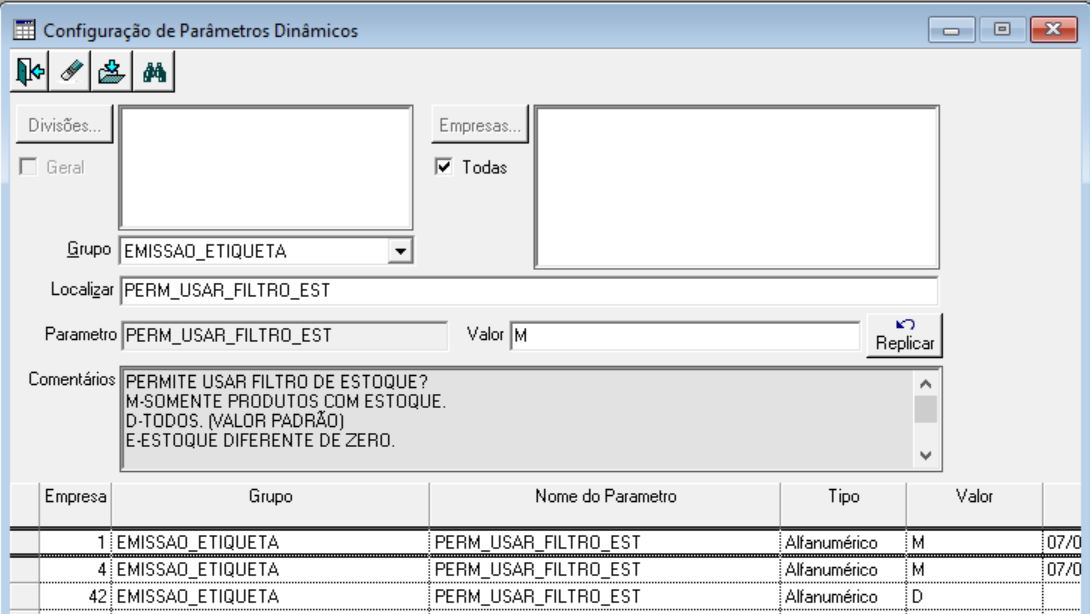Click Alfanumérico cell in row 42
The image size is (1090, 614).
tap(843, 597)
